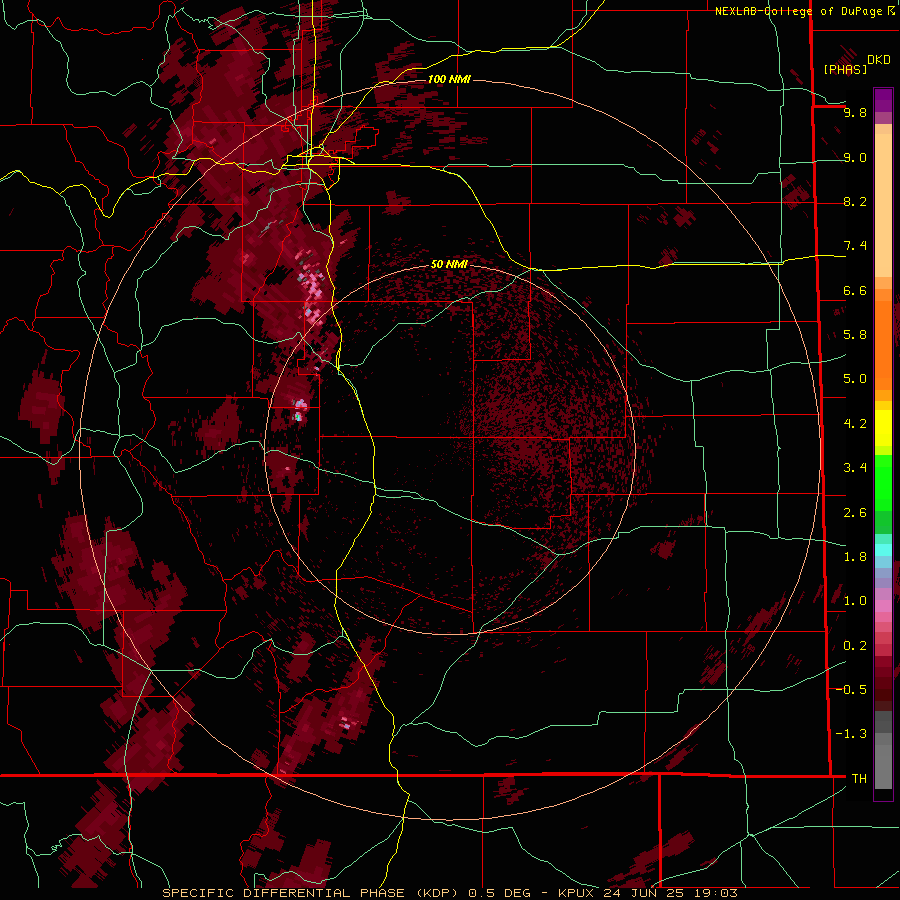Click the 5.0 legend value
Image resolution: width=900 pixels, height=900 pixels.
pyautogui.click(x=855, y=379)
